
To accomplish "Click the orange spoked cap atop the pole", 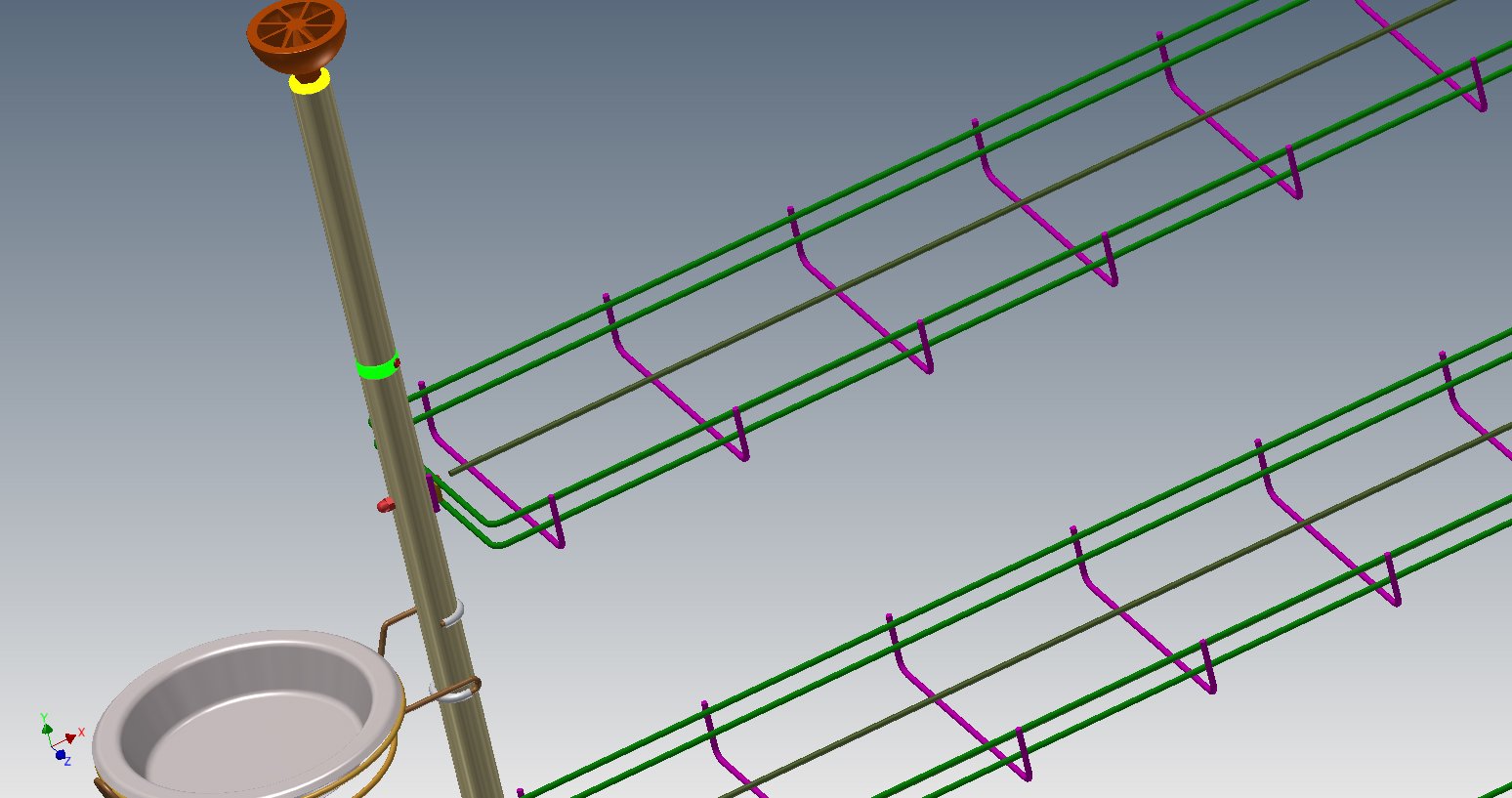I will point(296,34).
